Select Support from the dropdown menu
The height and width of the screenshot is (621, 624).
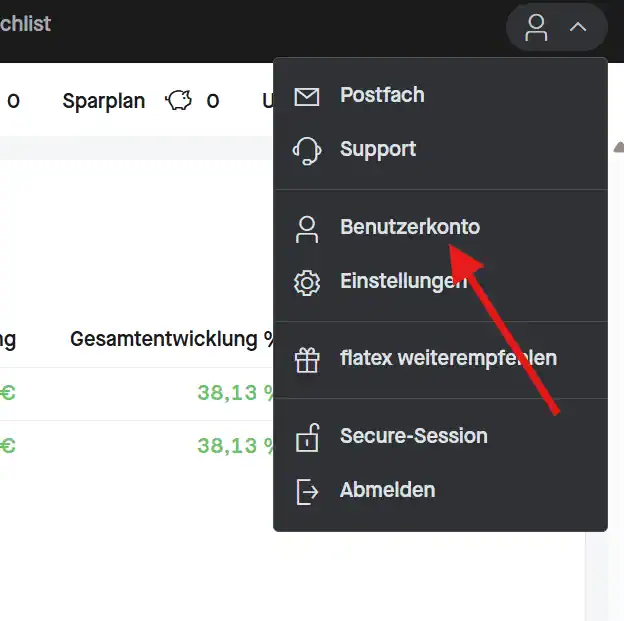[378, 150]
